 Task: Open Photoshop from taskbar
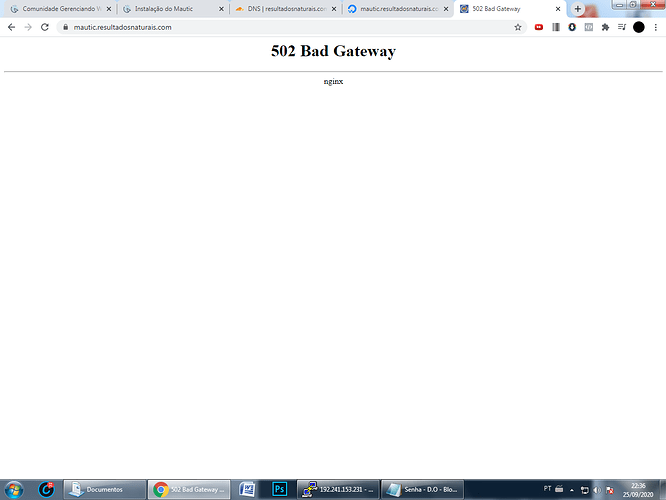pyautogui.click(x=279, y=490)
